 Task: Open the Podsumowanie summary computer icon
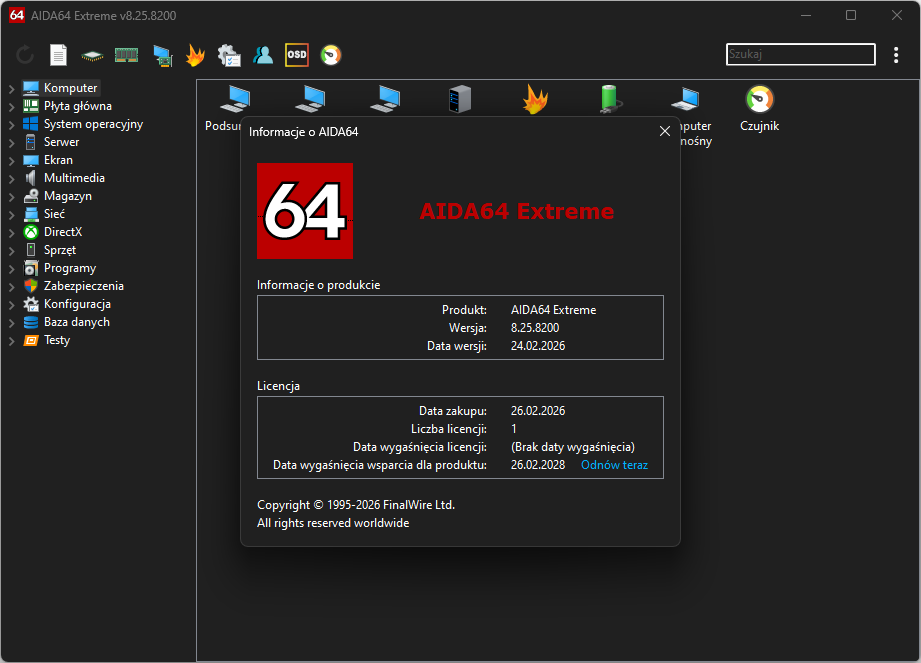click(235, 99)
